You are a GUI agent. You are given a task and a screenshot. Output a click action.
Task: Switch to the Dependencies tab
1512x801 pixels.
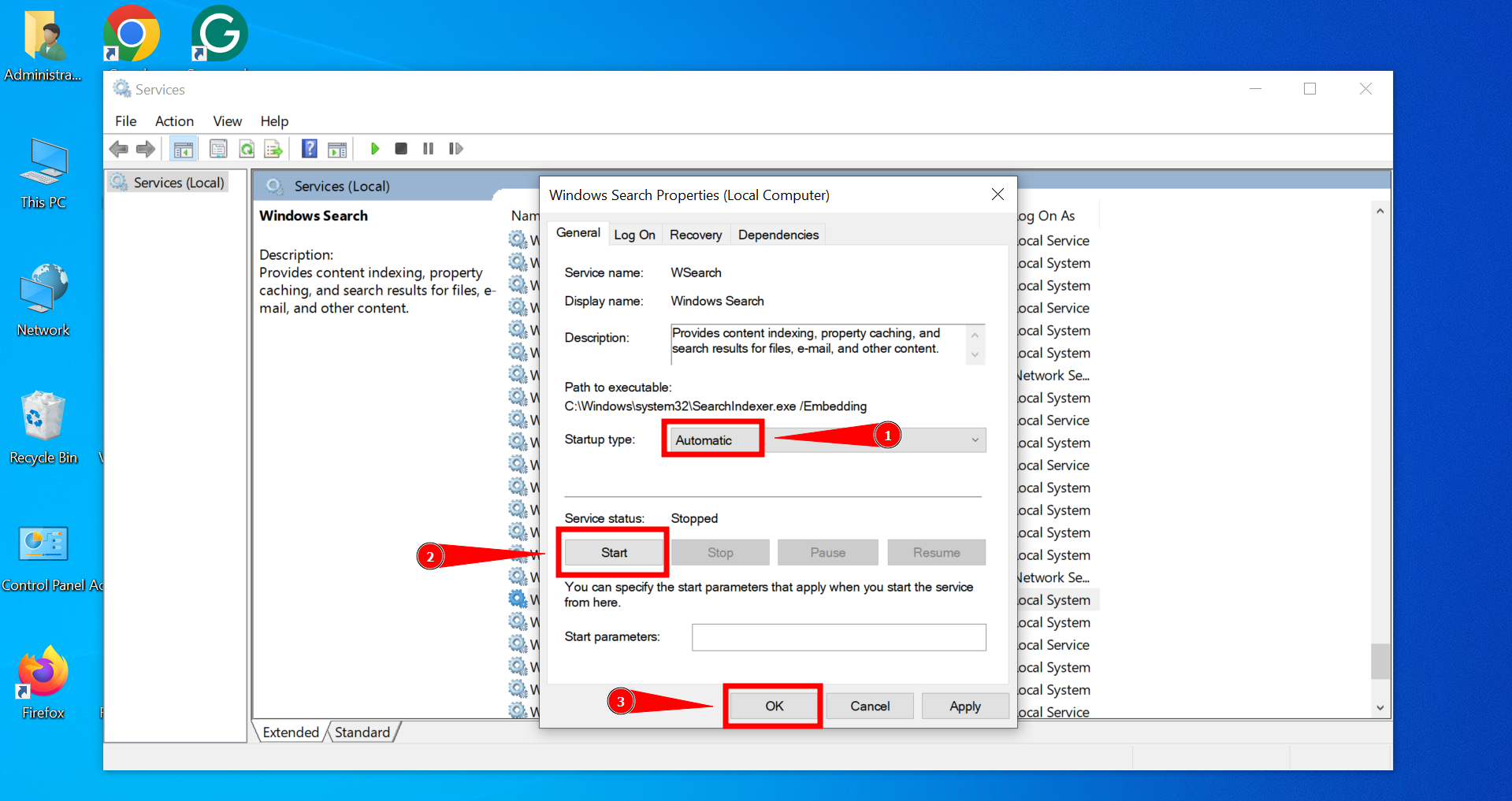(x=778, y=235)
